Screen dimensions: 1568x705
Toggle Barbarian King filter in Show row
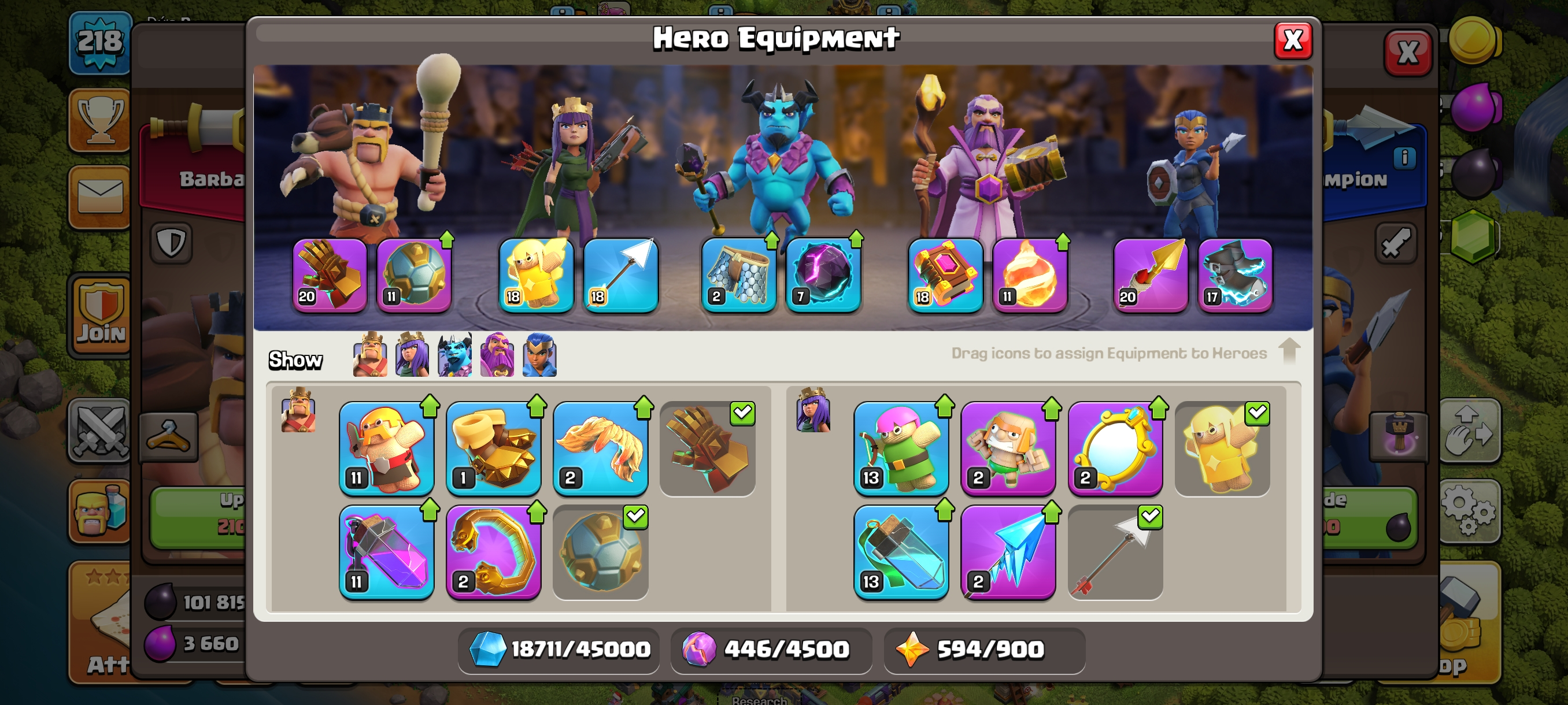point(370,355)
